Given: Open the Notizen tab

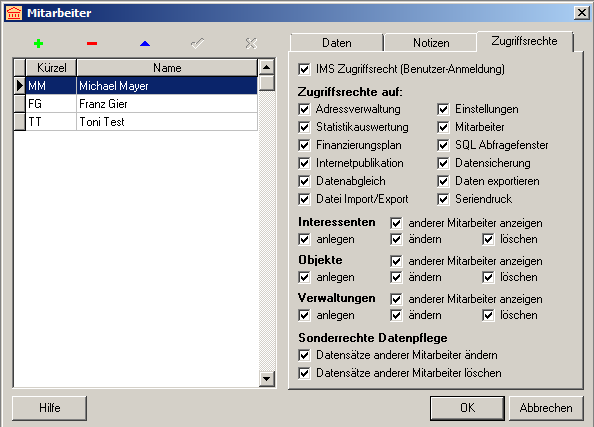Looking at the screenshot, I should (431, 43).
